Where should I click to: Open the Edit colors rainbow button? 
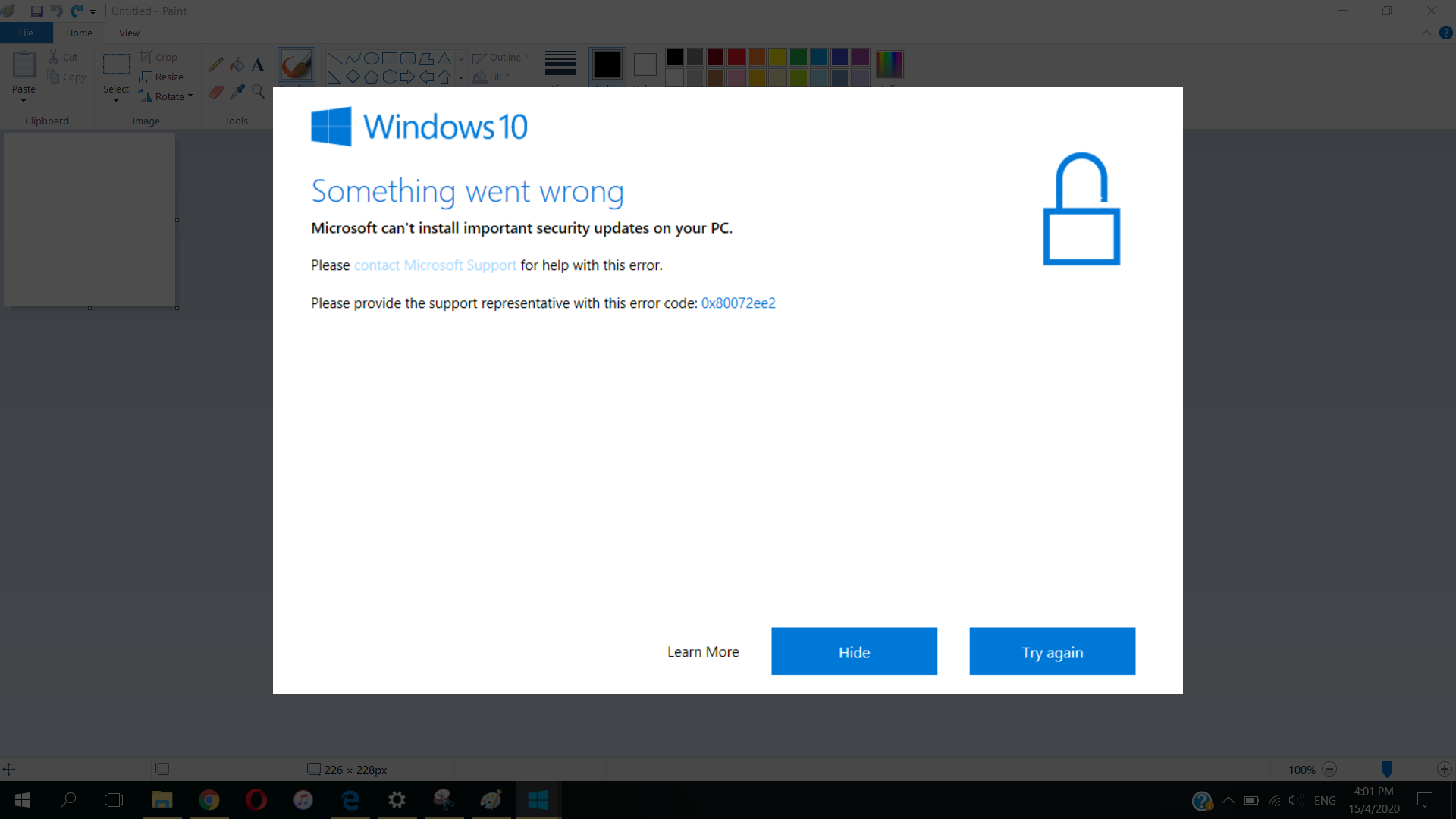click(890, 64)
